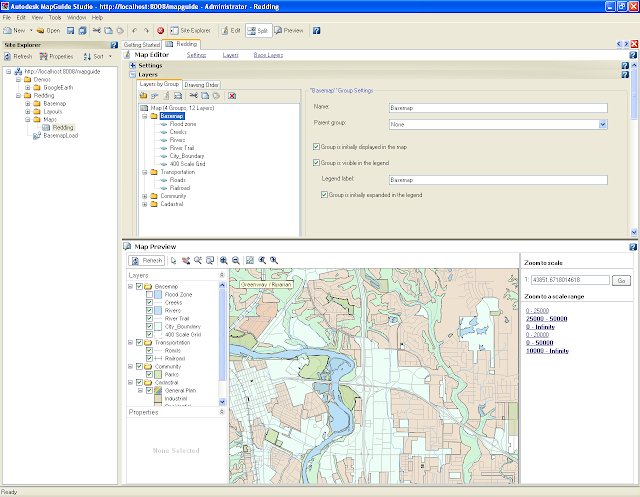Click the Zoom Out magnifier icon

(x=236, y=260)
